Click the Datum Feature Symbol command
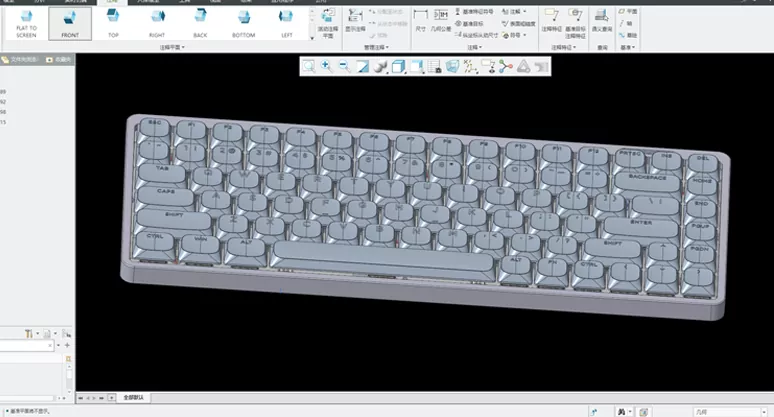774x417 pixels. coord(474,11)
